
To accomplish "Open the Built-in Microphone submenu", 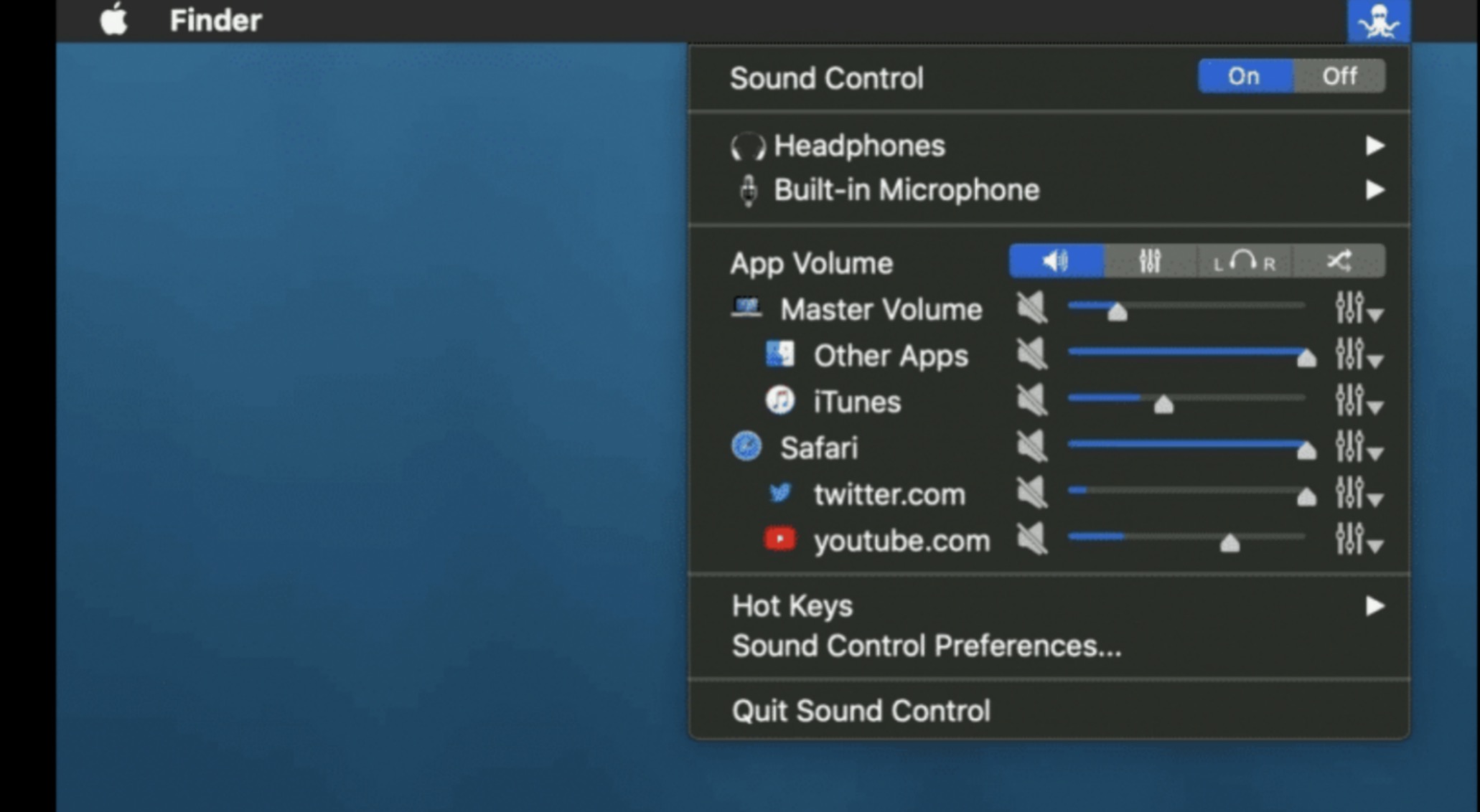I will click(x=1049, y=191).
